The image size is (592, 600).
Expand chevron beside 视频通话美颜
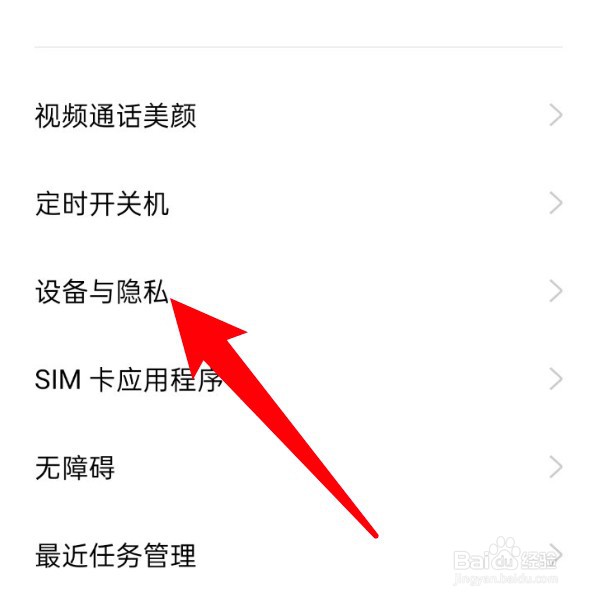pyautogui.click(x=556, y=115)
